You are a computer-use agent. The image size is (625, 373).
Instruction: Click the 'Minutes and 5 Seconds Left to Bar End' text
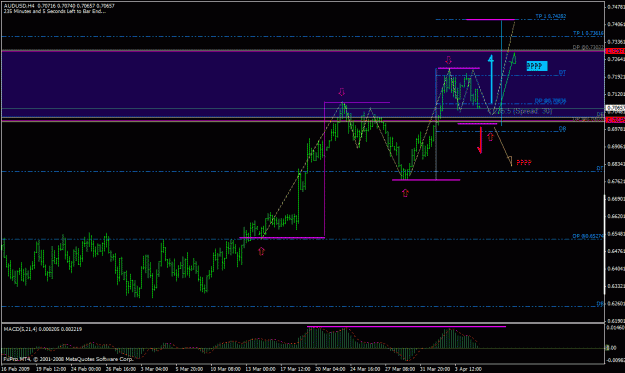coord(59,11)
